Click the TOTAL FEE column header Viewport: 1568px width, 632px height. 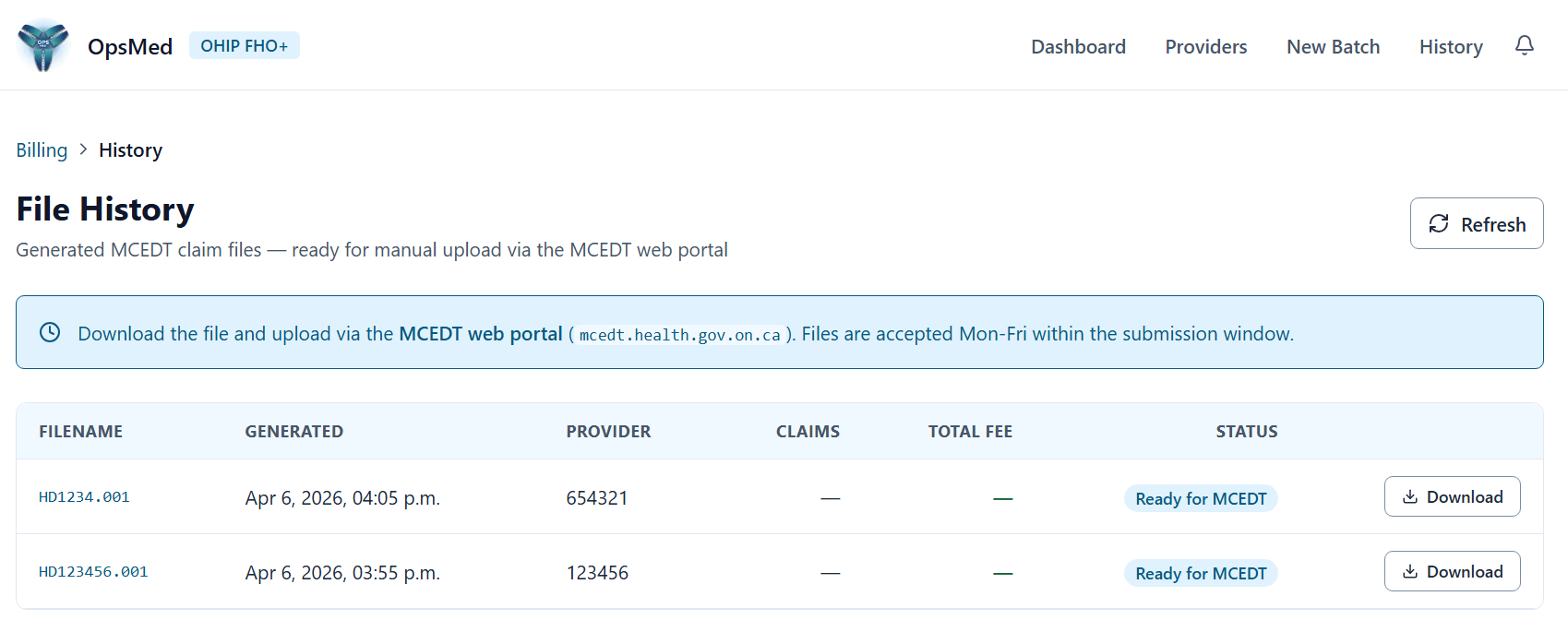tap(970, 431)
